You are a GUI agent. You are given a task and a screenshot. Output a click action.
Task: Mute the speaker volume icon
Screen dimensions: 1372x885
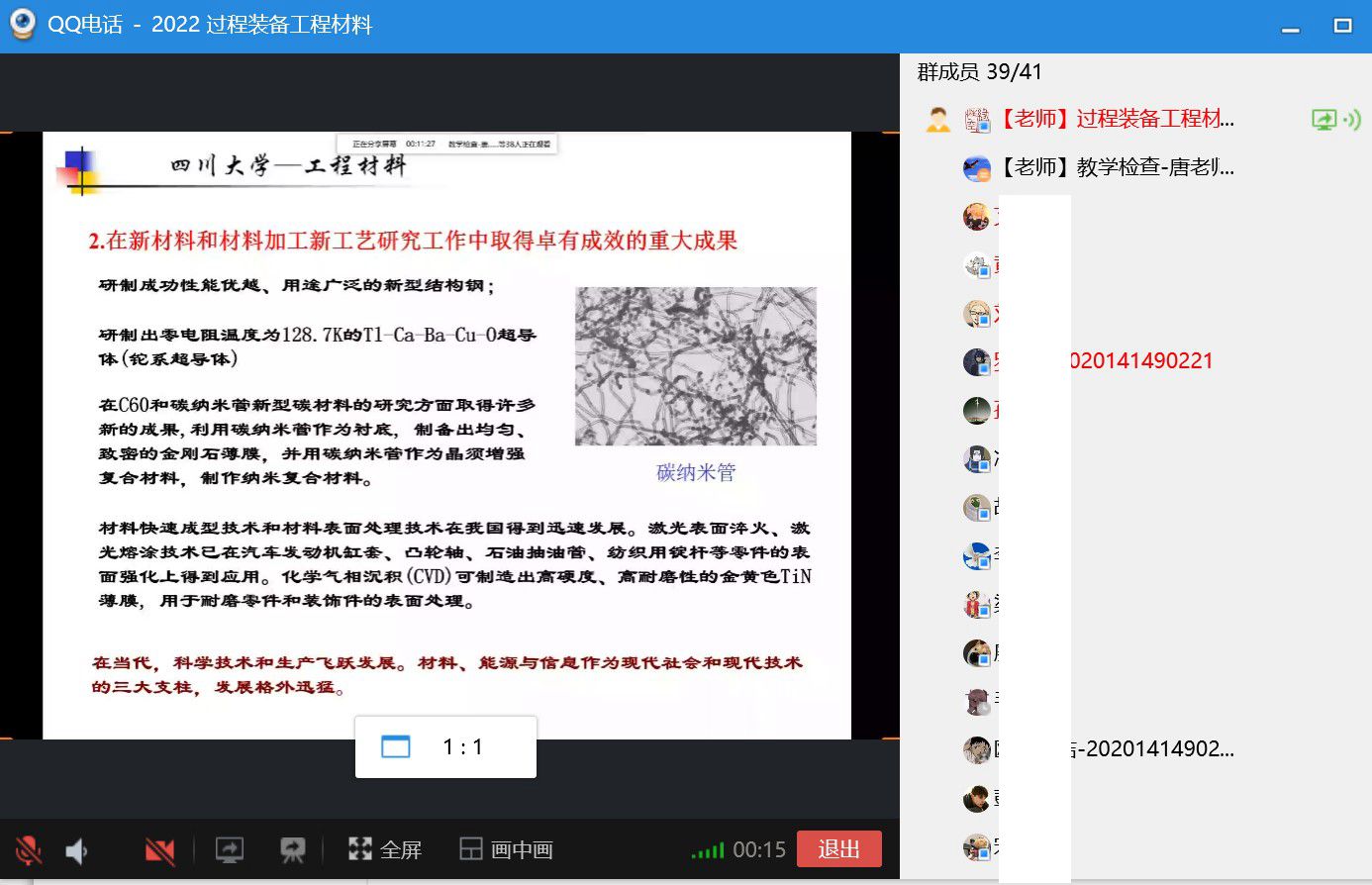point(77,850)
